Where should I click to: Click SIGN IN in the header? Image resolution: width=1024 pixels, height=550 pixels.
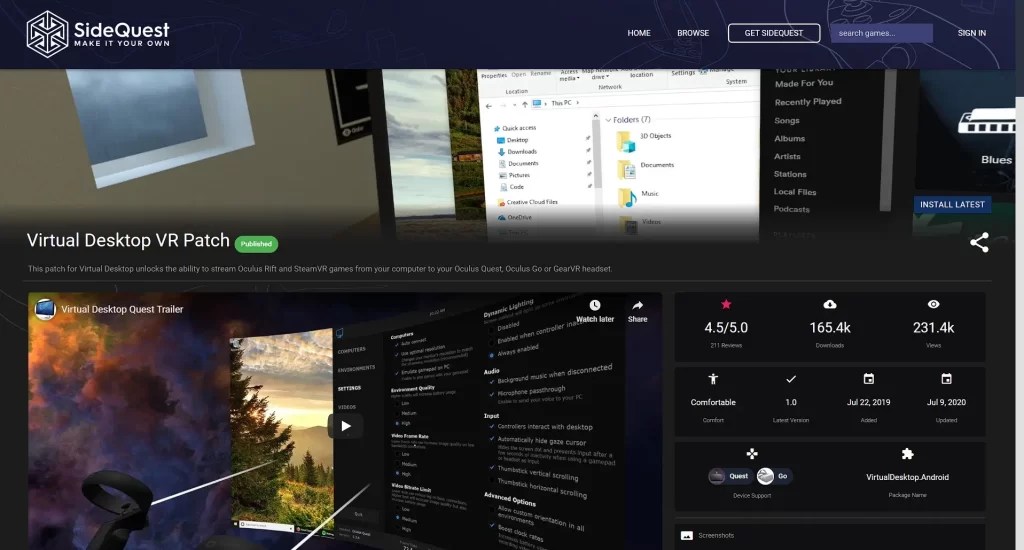tap(972, 33)
